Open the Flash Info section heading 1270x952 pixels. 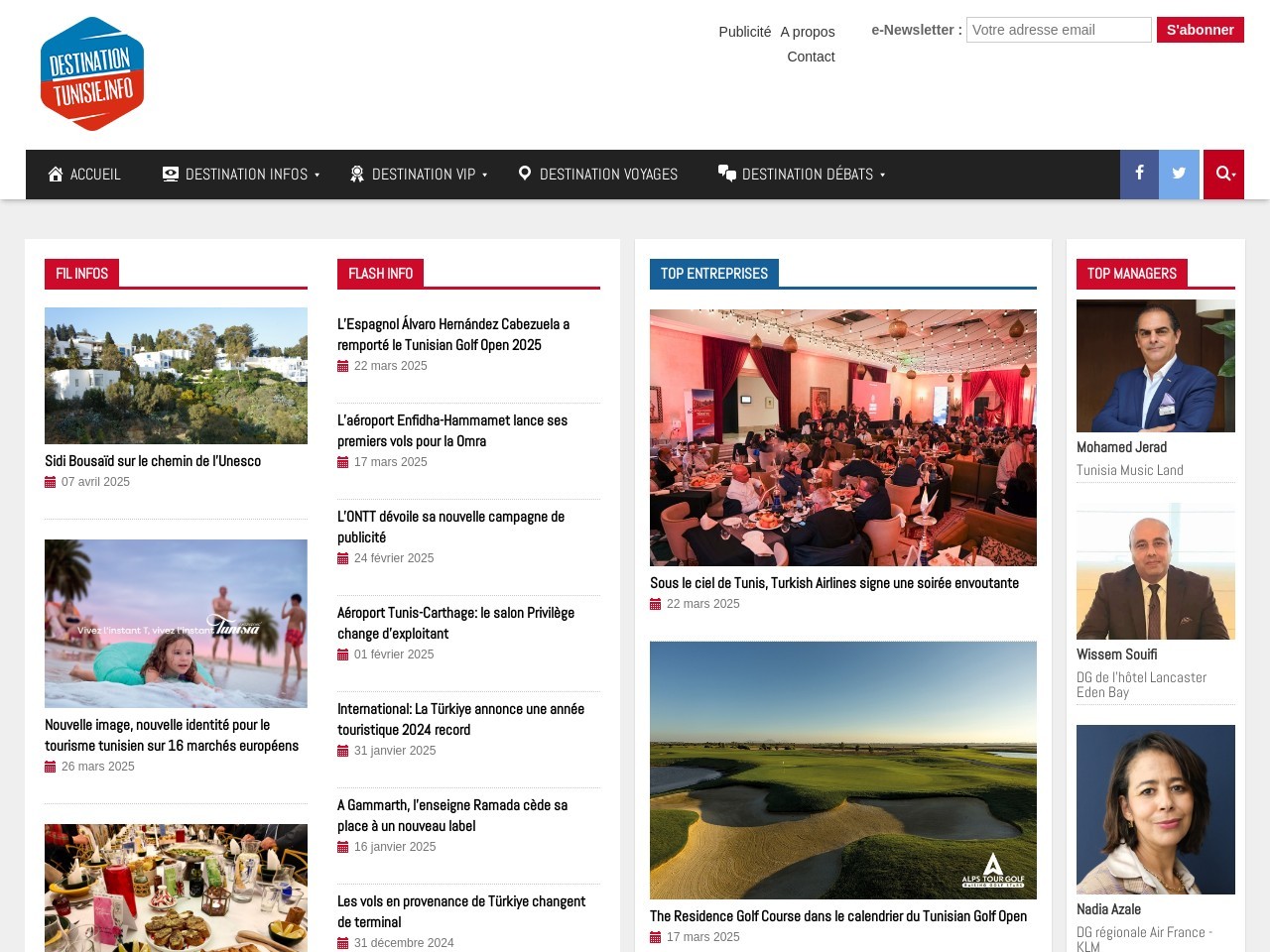tap(380, 274)
